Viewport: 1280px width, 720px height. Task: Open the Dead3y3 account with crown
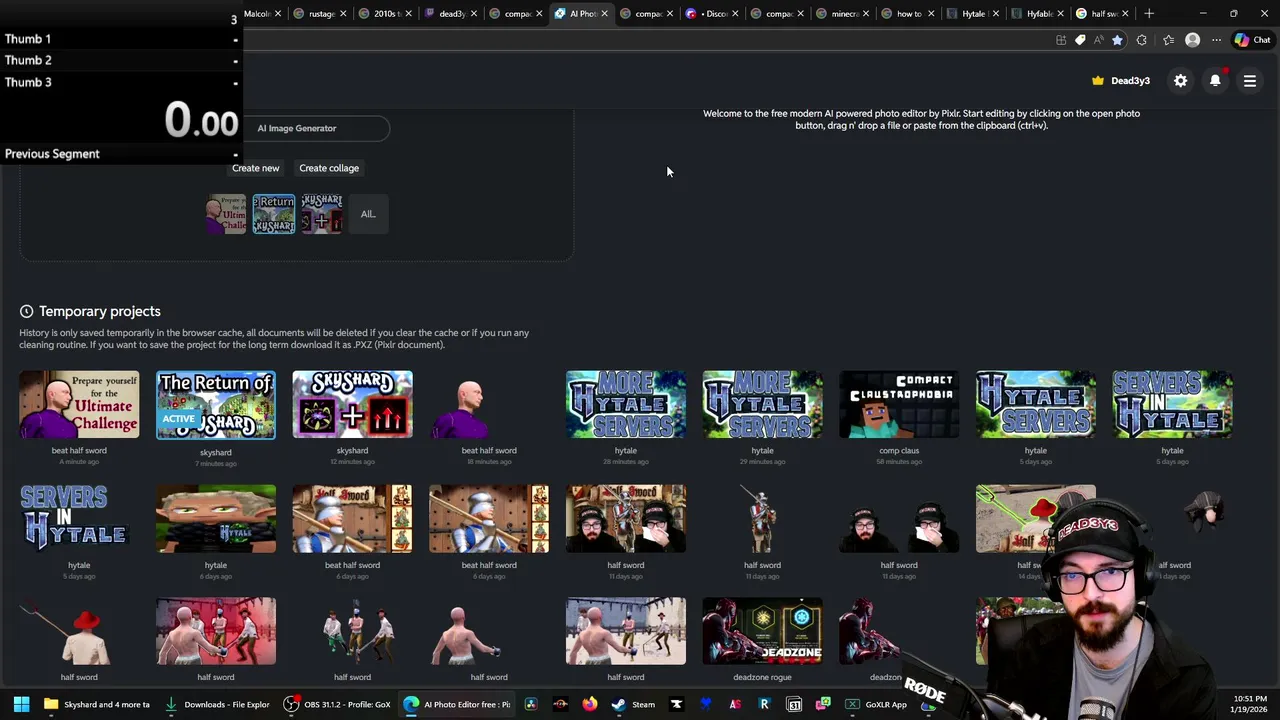point(1121,81)
